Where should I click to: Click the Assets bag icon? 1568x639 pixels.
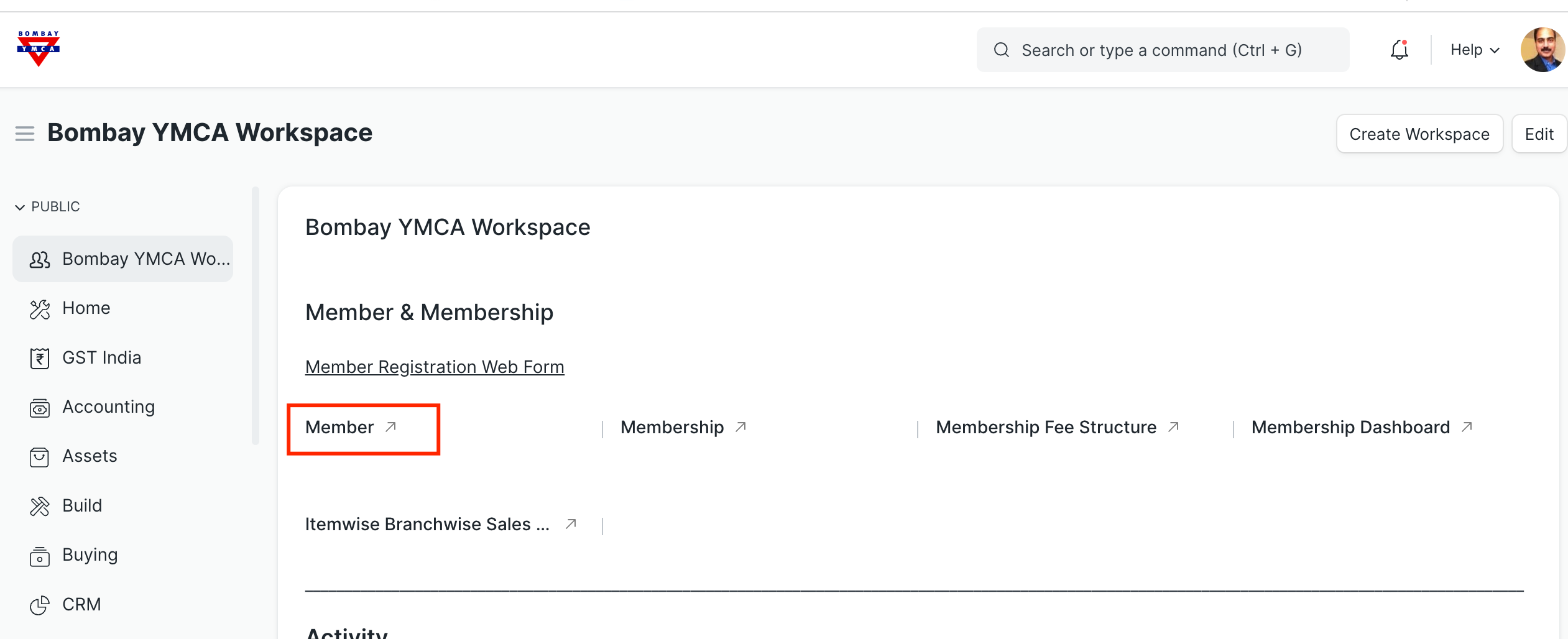pyautogui.click(x=40, y=457)
